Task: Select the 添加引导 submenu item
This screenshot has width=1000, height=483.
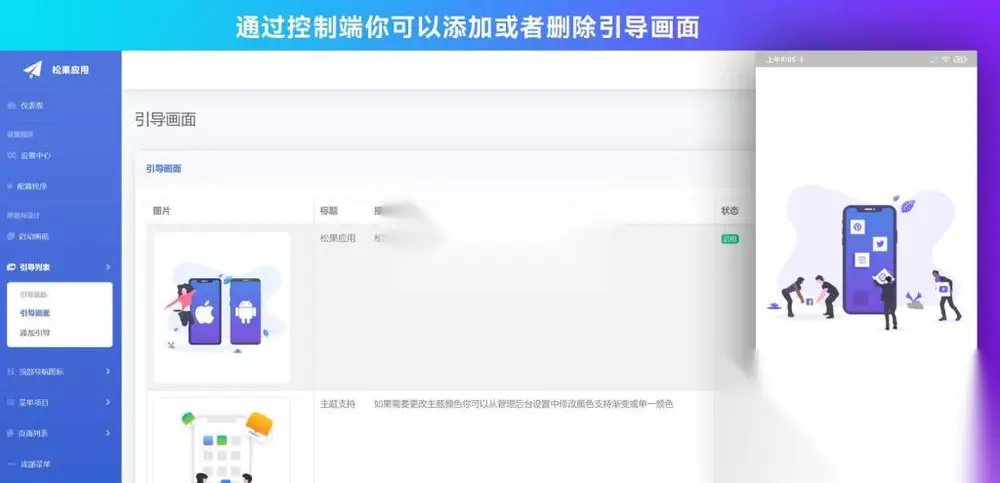Action: 34,332
